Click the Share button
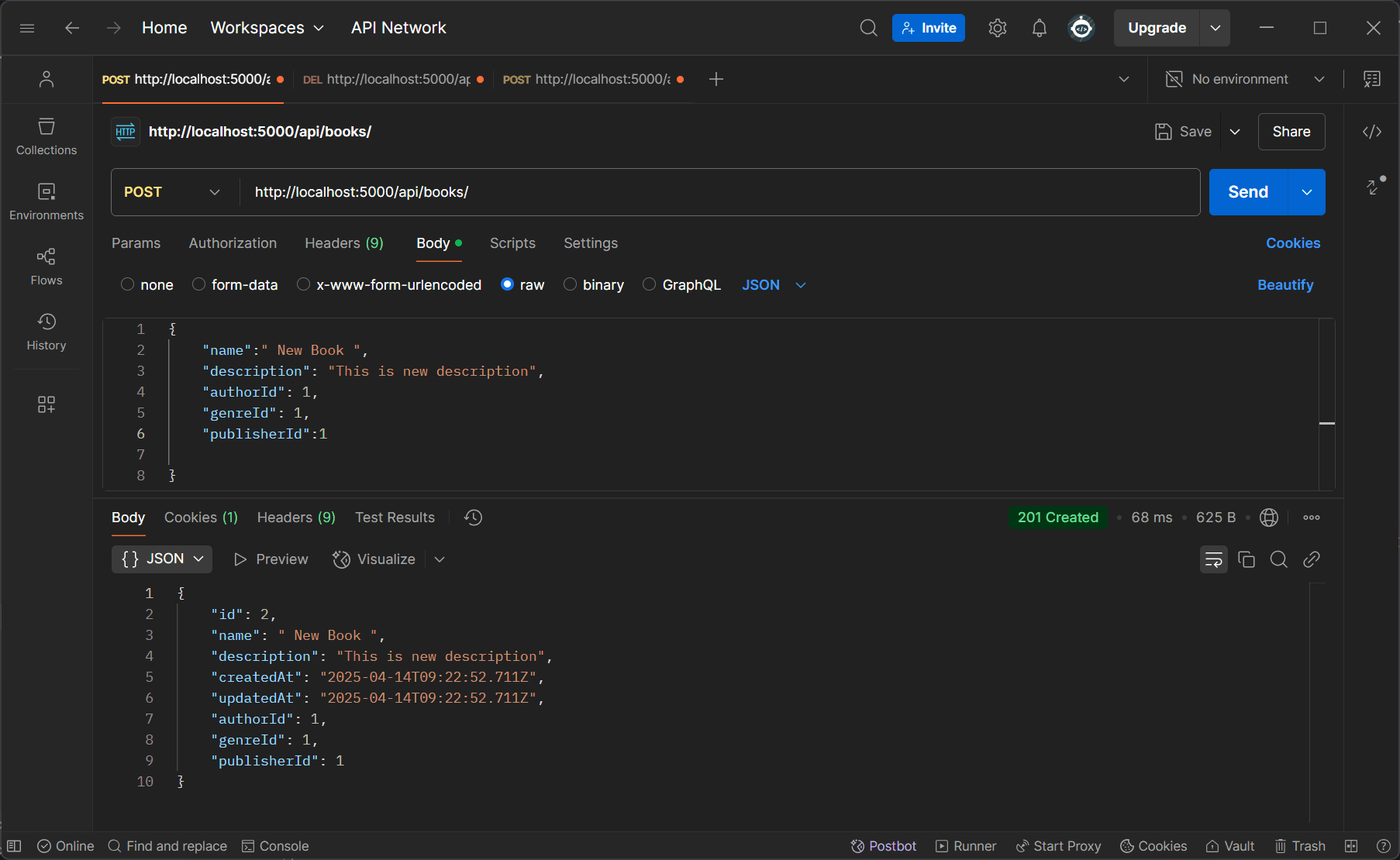 click(1291, 132)
